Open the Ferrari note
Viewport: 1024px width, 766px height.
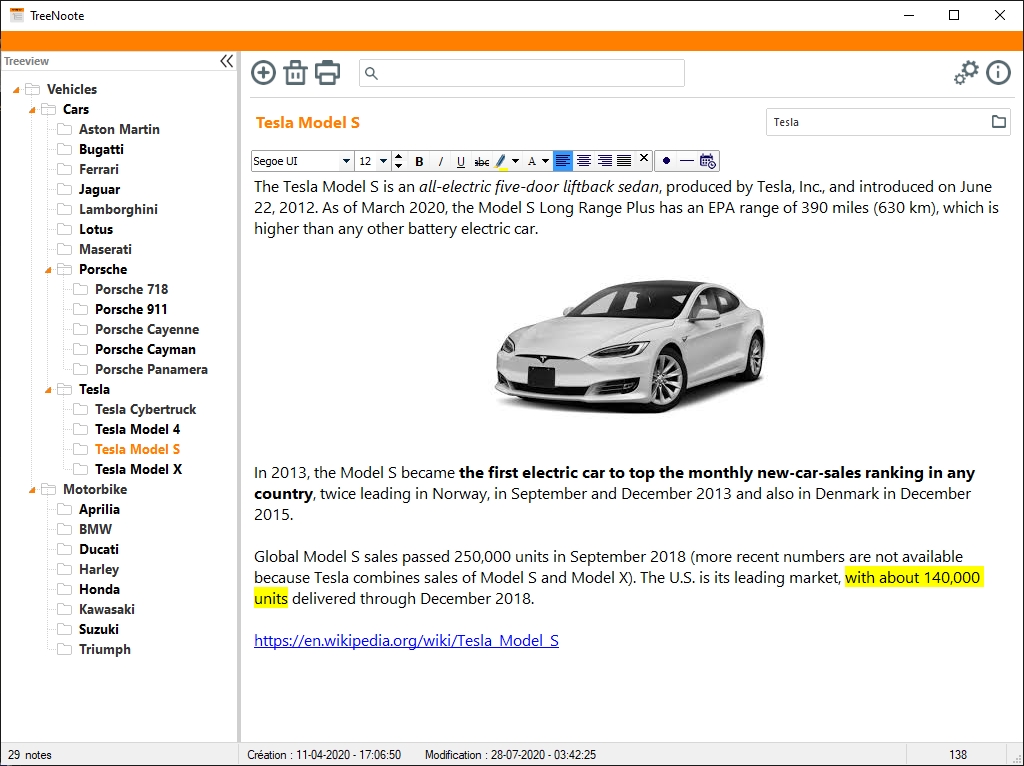point(99,169)
